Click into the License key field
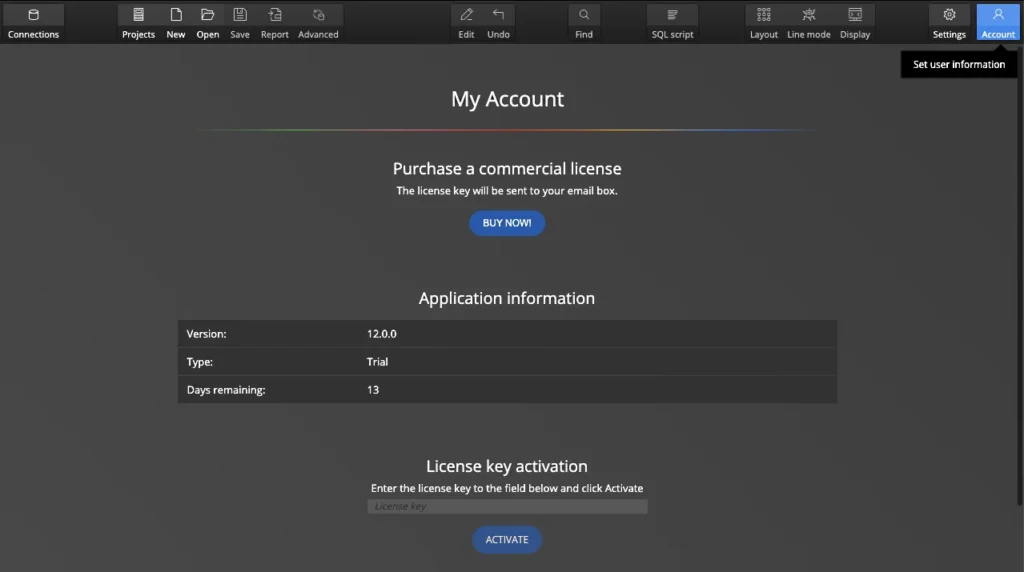Screen dimensions: 1024x572 click(507, 507)
